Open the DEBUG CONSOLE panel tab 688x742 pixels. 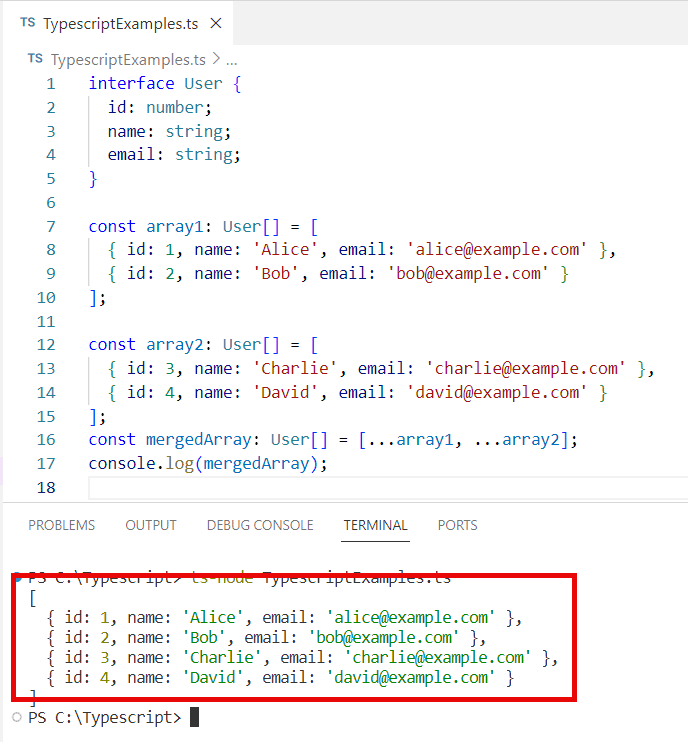[x=260, y=525]
